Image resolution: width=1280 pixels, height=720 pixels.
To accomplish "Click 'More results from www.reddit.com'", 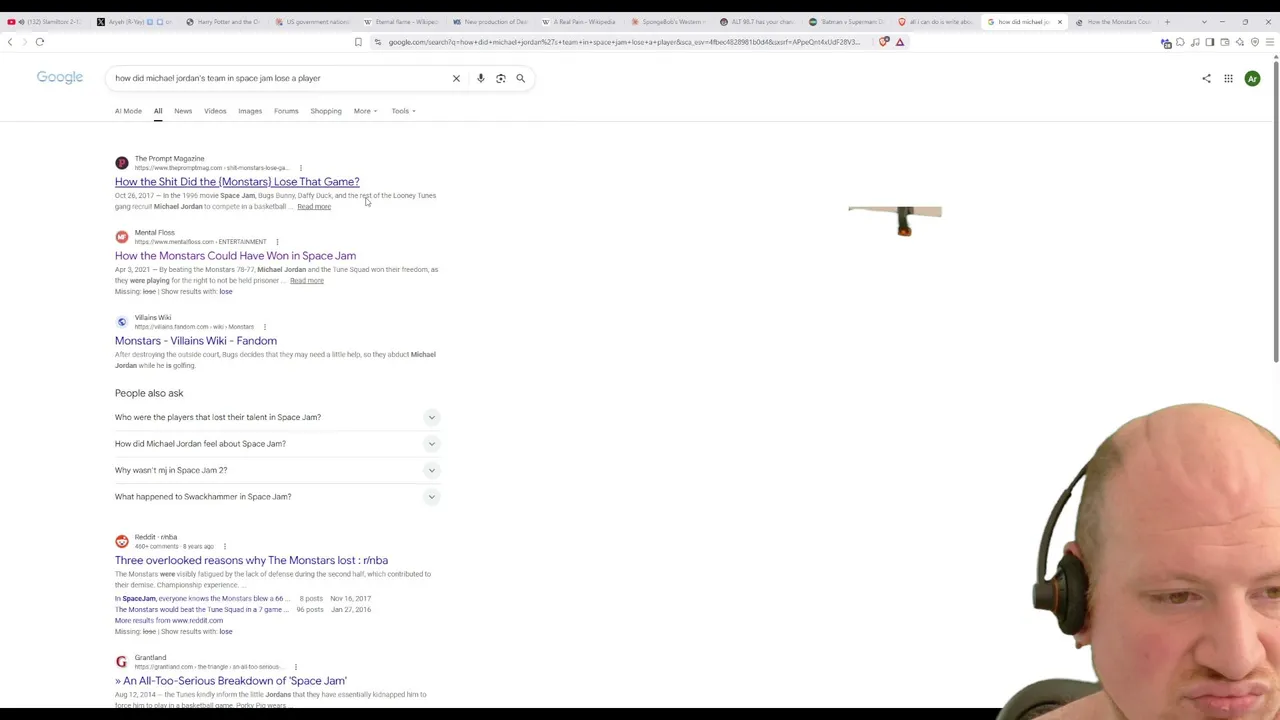I will click(x=169, y=621).
